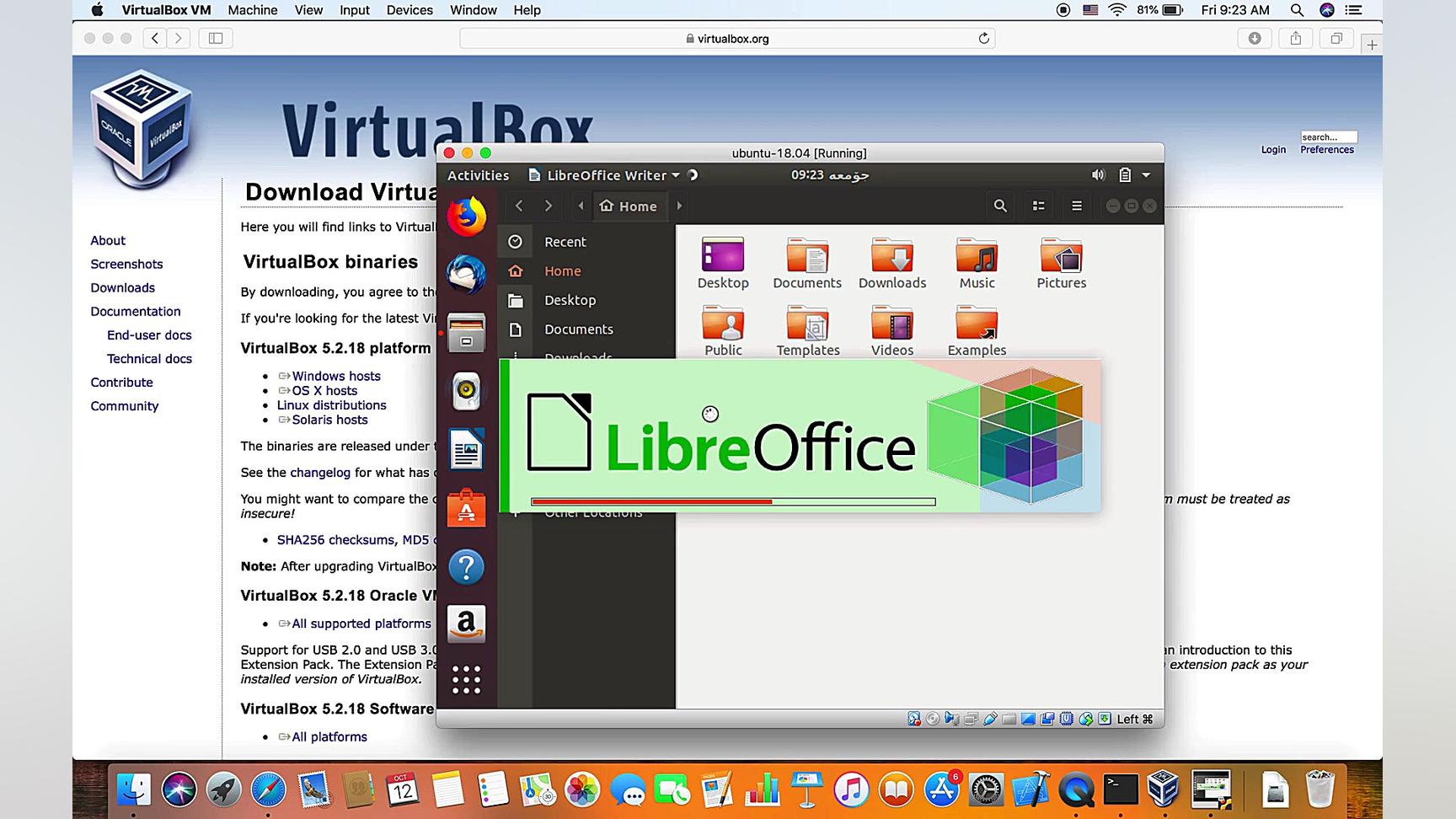Open the View menu in the macOS menu bar
The image size is (1456, 819).
[308, 10]
